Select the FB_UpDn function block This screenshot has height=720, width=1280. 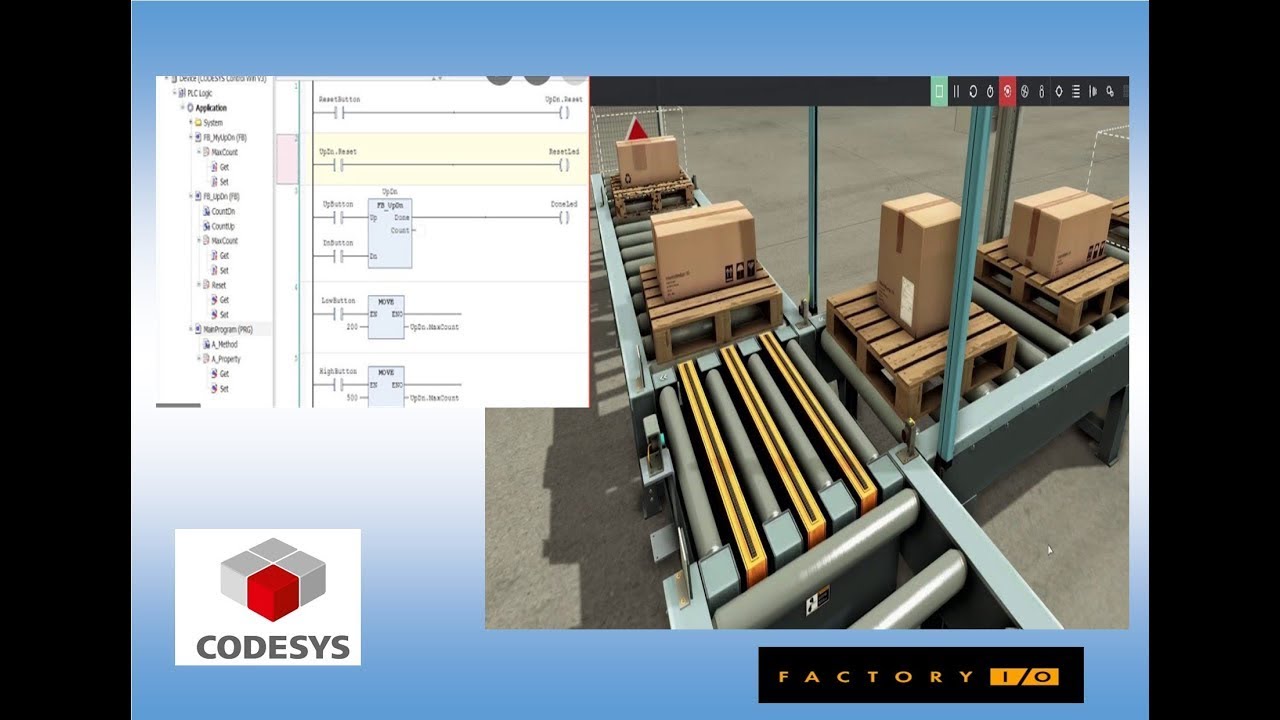[389, 233]
